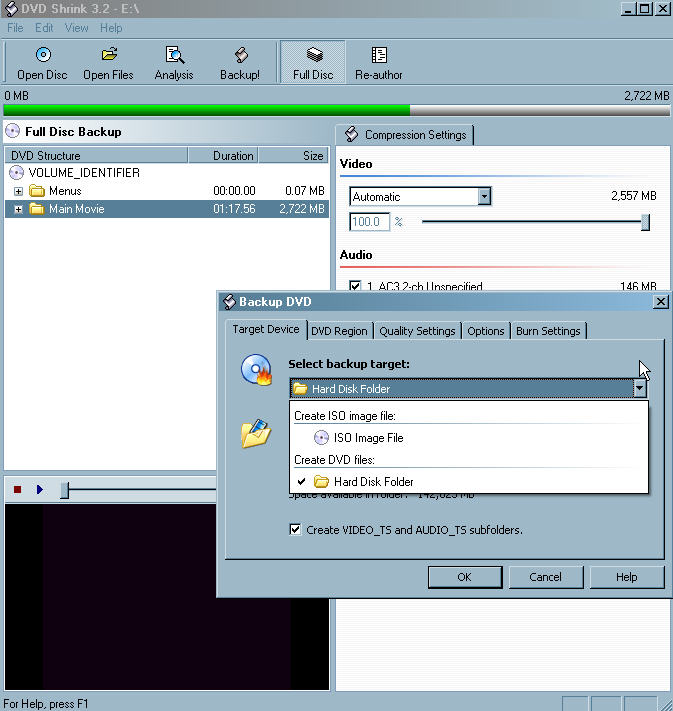The height and width of the screenshot is (711, 673).
Task: Open the Edit menu
Action: click(x=44, y=28)
